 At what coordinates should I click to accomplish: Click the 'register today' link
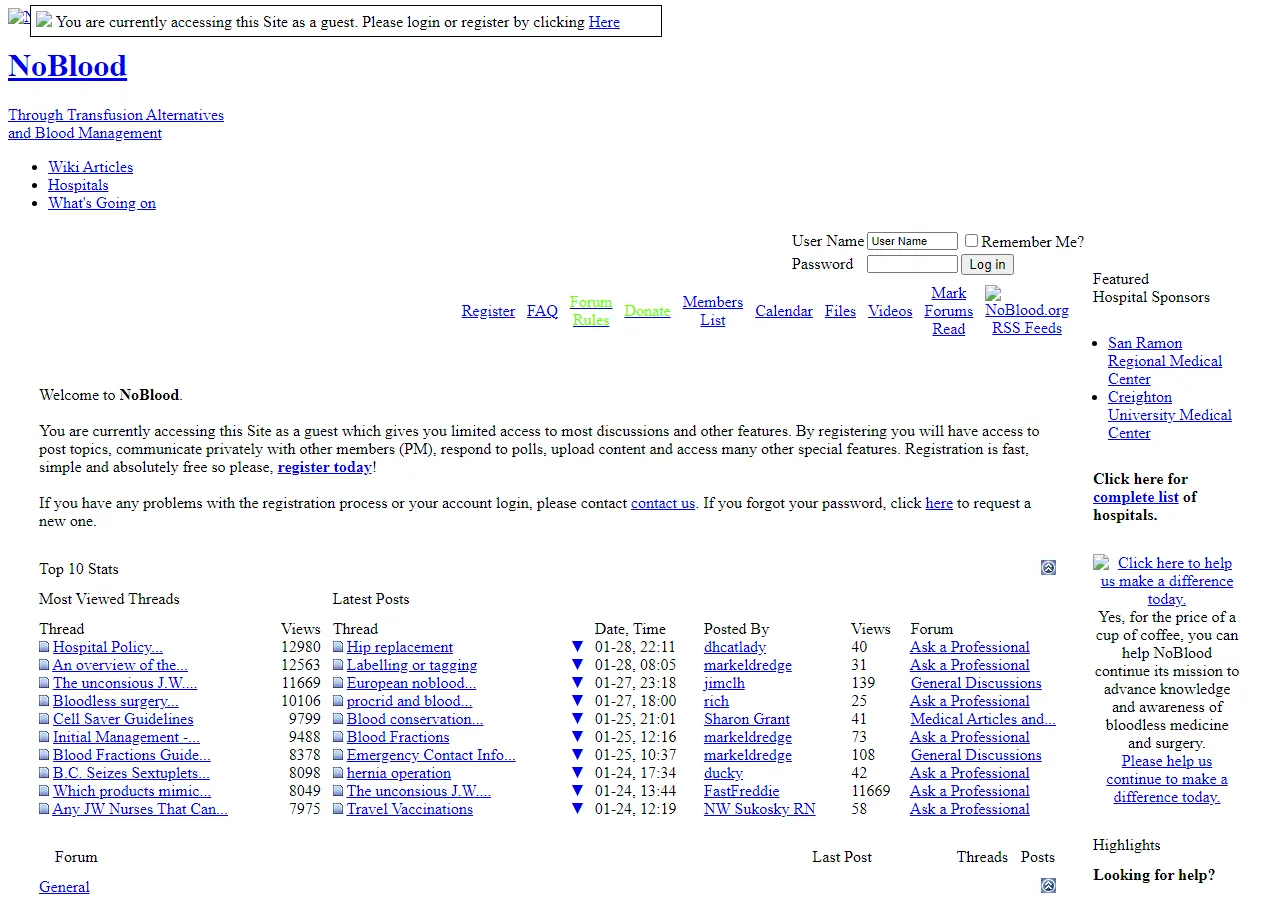click(325, 467)
